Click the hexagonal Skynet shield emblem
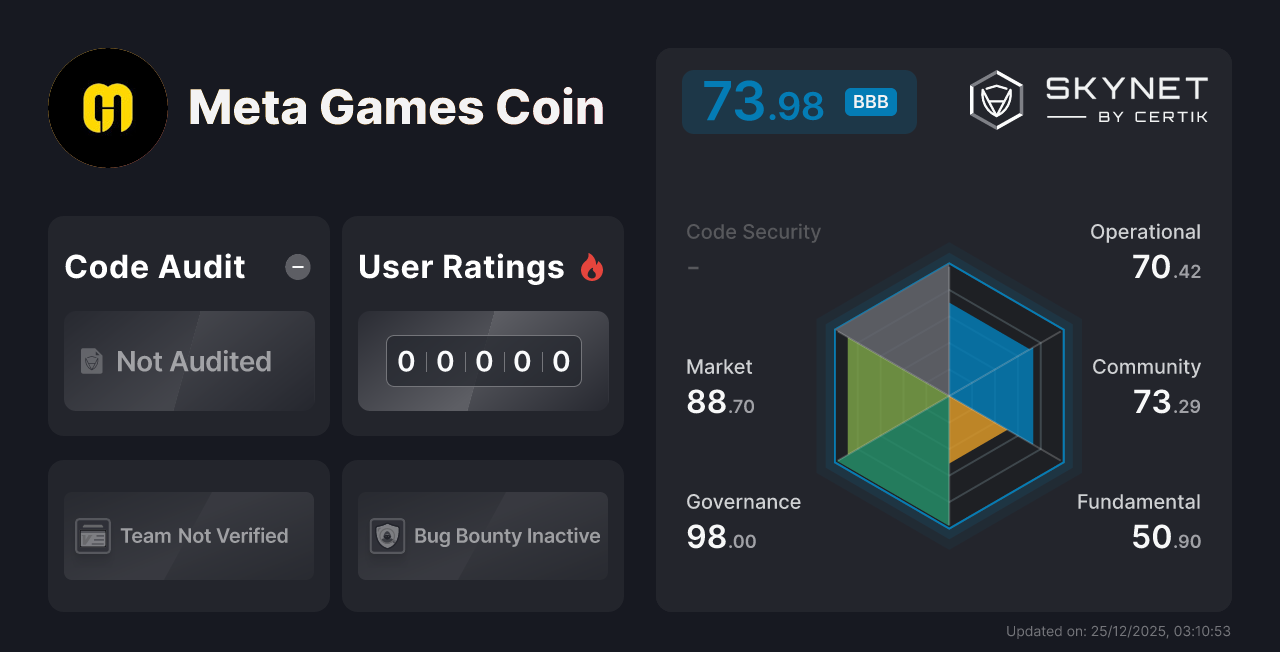The image size is (1280, 652). 994,98
